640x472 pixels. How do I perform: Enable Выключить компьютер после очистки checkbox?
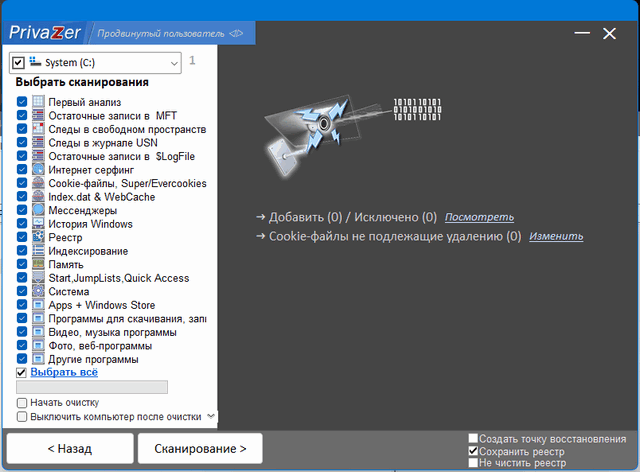point(22,416)
